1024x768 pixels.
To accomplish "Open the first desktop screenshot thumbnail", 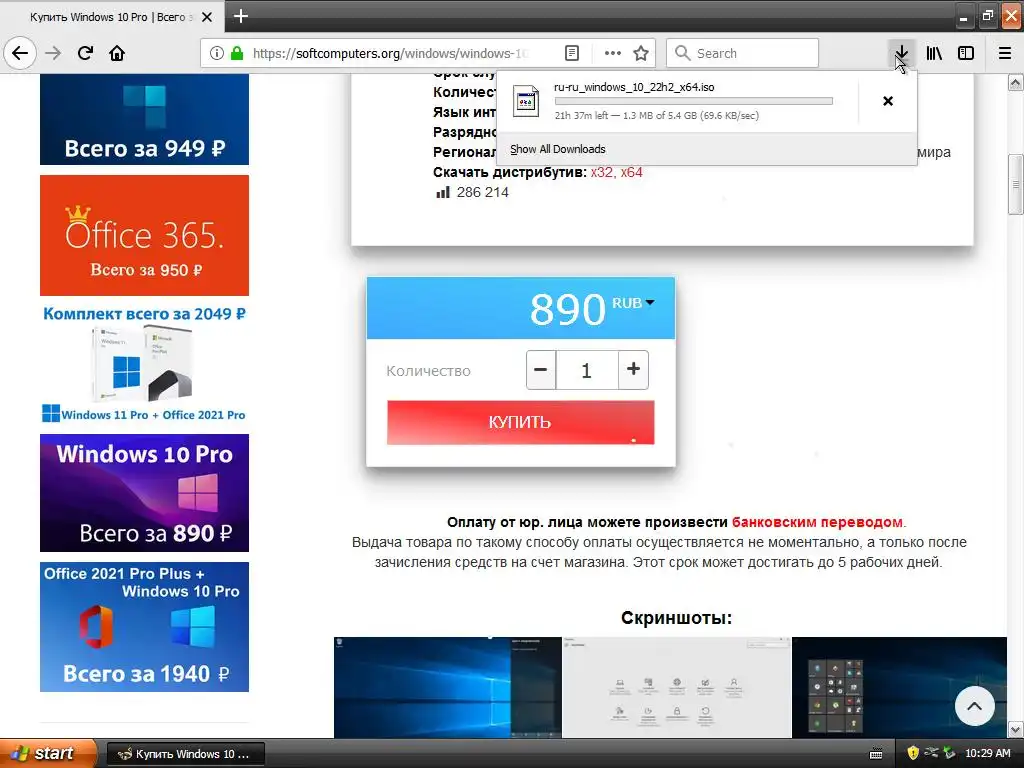I will (447, 688).
